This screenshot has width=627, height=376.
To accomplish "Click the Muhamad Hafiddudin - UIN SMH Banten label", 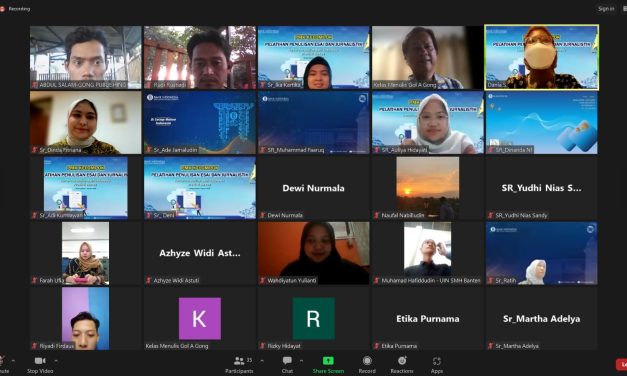I will pyautogui.click(x=431, y=280).
